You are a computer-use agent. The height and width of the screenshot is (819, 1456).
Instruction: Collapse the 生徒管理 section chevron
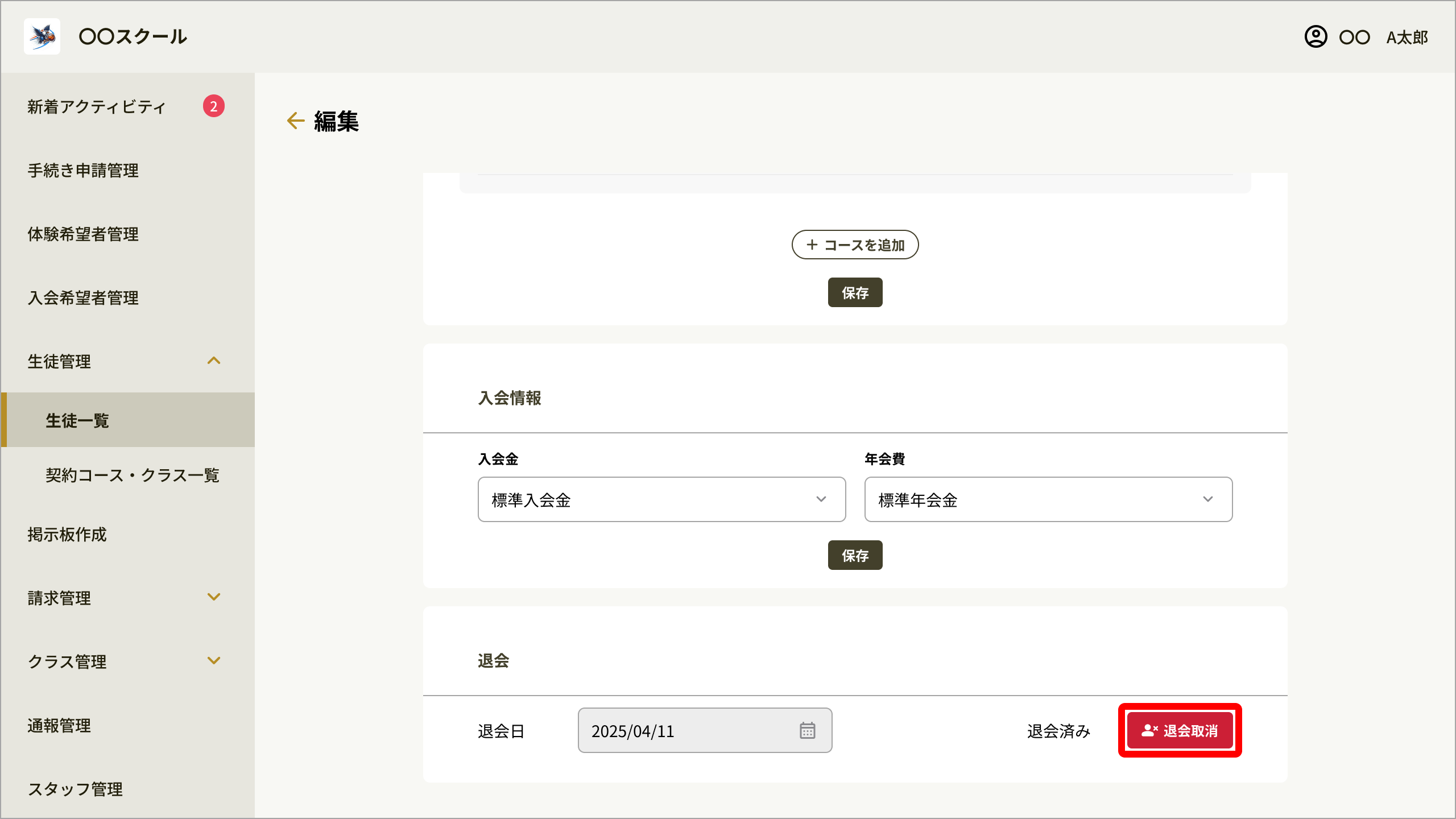coord(214,361)
